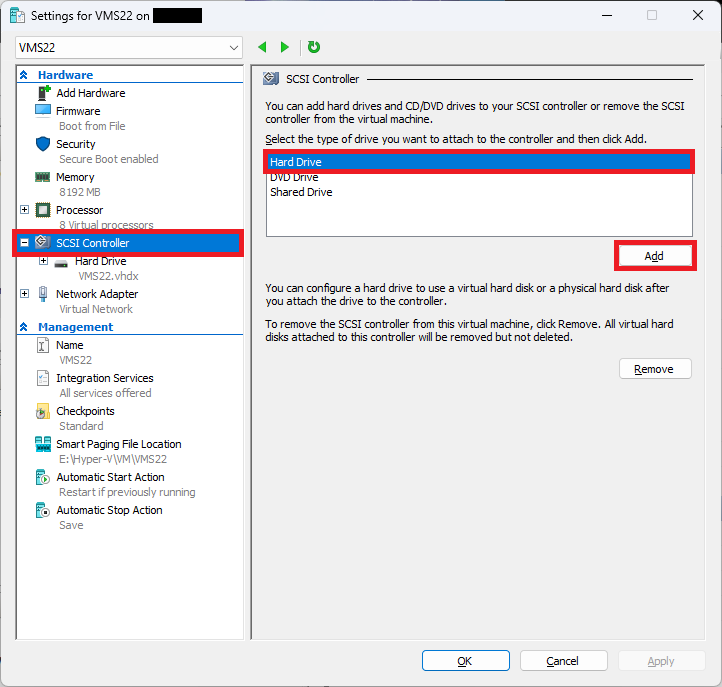Click the VMS22.vhdx text under Hard Drive

[x=108, y=276]
